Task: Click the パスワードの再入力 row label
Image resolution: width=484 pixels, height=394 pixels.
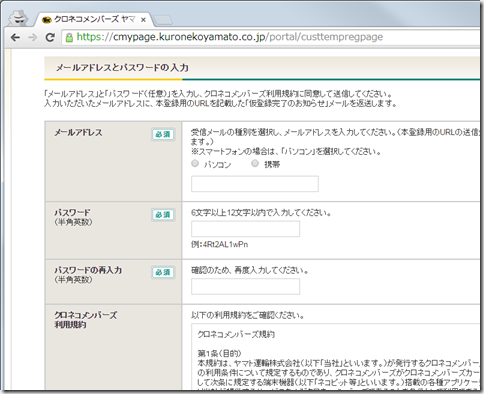Action: [88, 270]
